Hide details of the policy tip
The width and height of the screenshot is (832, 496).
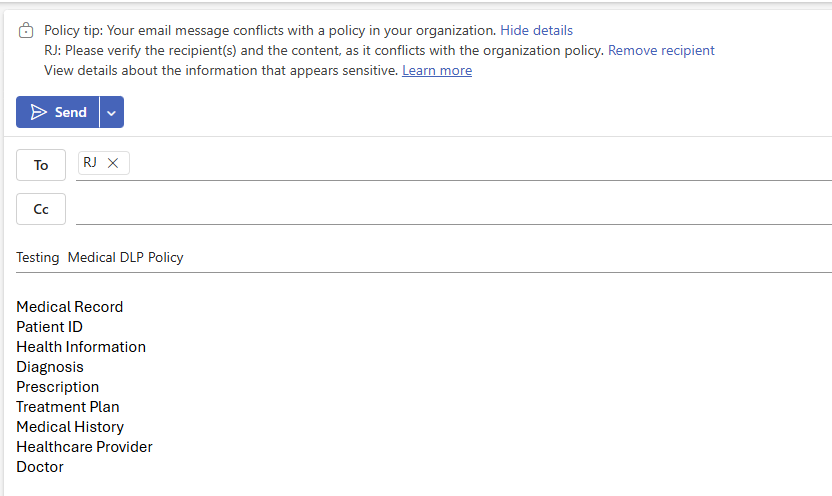pyautogui.click(x=536, y=30)
